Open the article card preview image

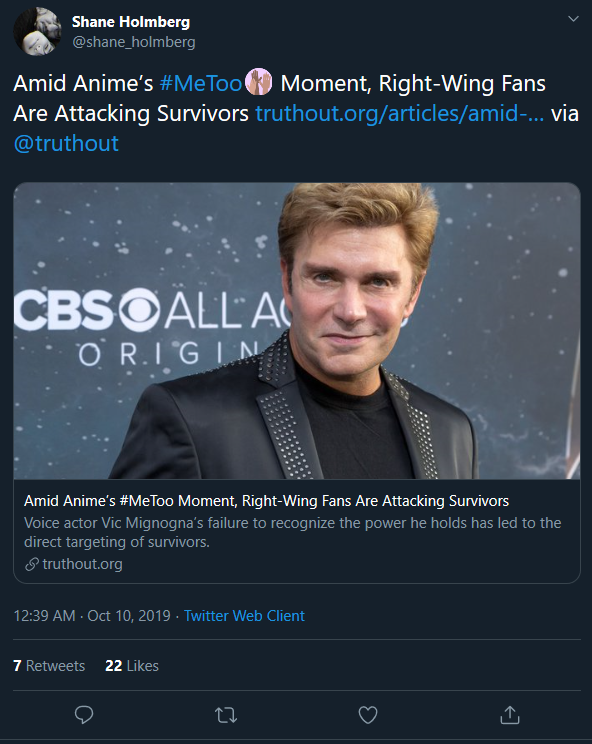point(297,331)
